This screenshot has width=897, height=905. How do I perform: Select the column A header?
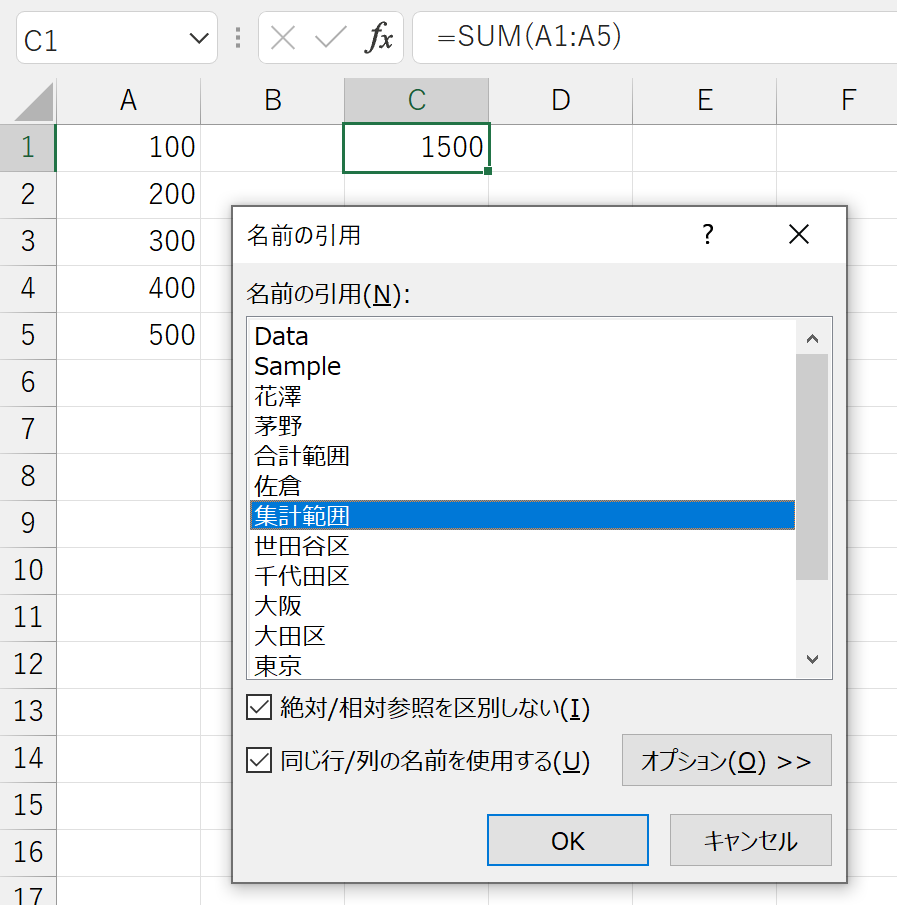pyautogui.click(x=128, y=101)
